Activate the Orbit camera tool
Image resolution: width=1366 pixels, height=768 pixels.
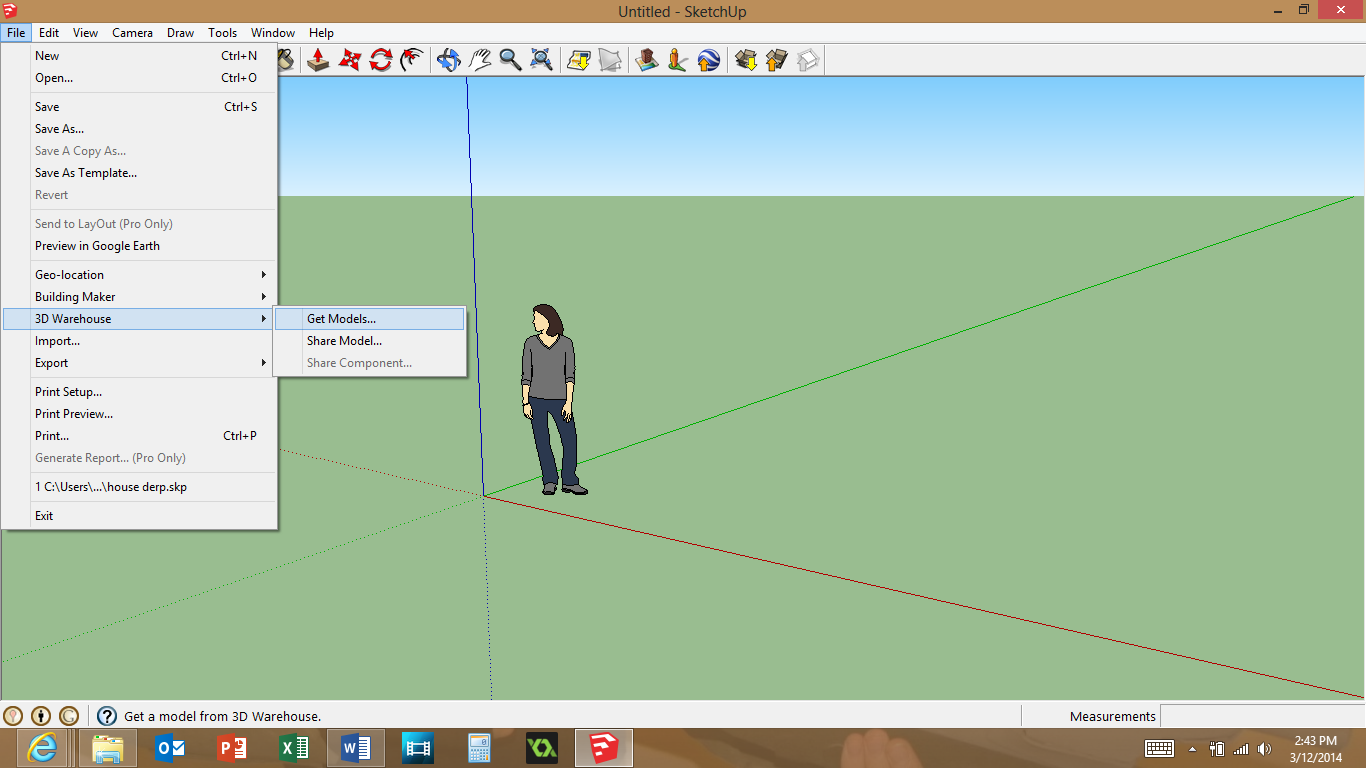(448, 60)
